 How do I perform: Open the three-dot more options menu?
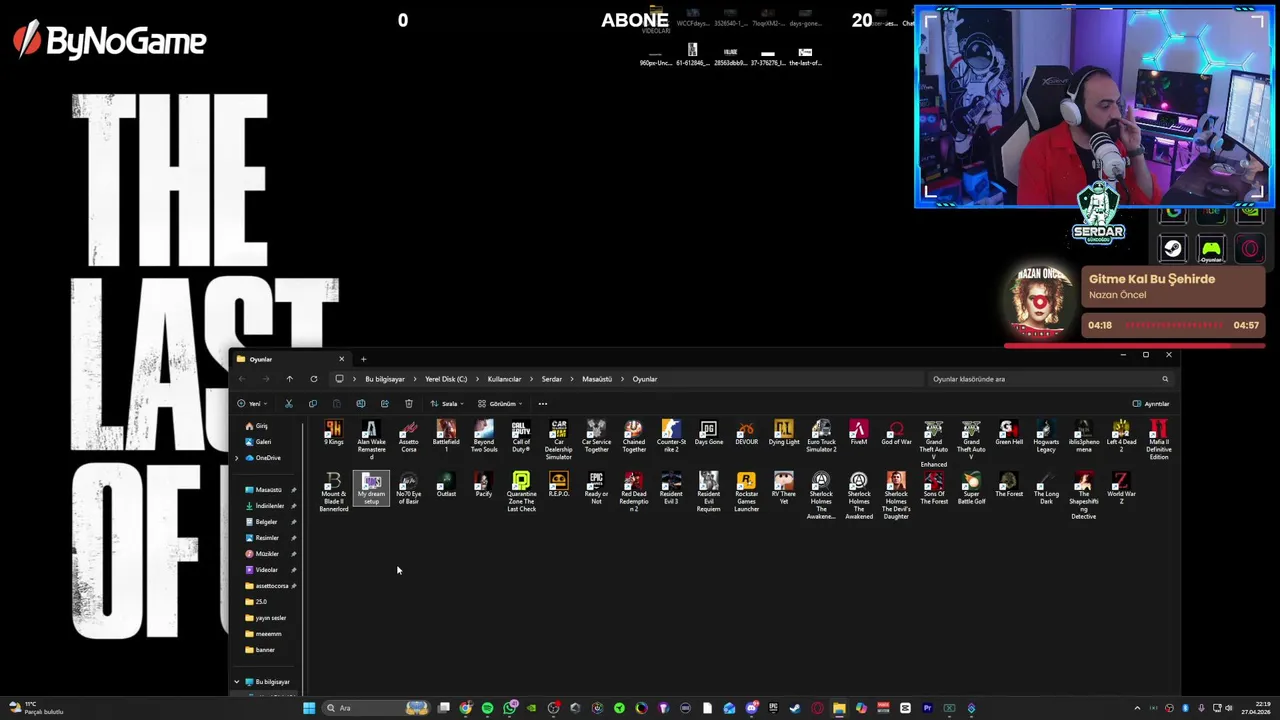point(543,404)
